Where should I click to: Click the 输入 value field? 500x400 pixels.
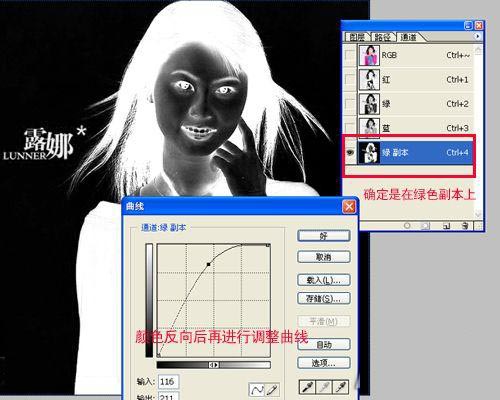[168, 382]
